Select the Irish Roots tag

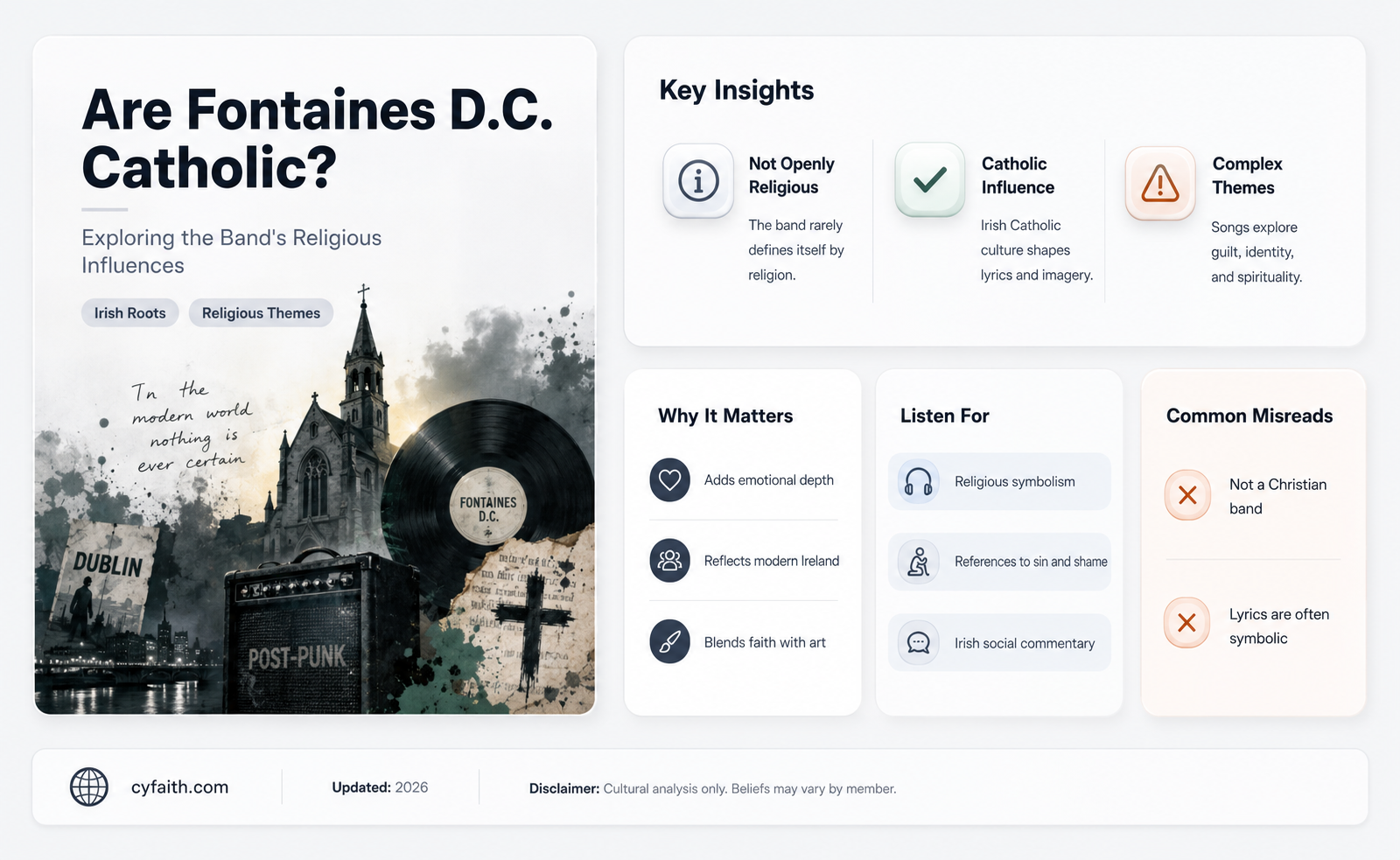pos(129,313)
